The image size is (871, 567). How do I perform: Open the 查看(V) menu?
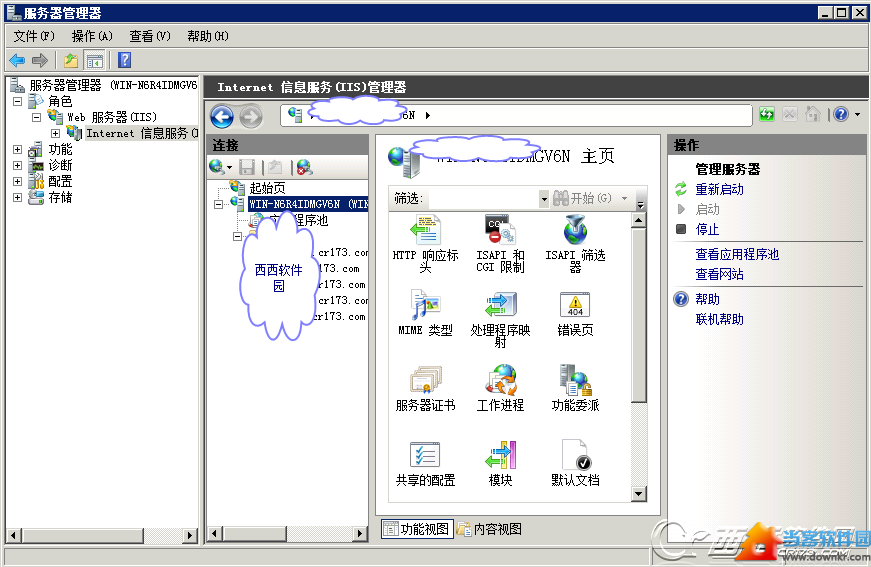click(149, 36)
